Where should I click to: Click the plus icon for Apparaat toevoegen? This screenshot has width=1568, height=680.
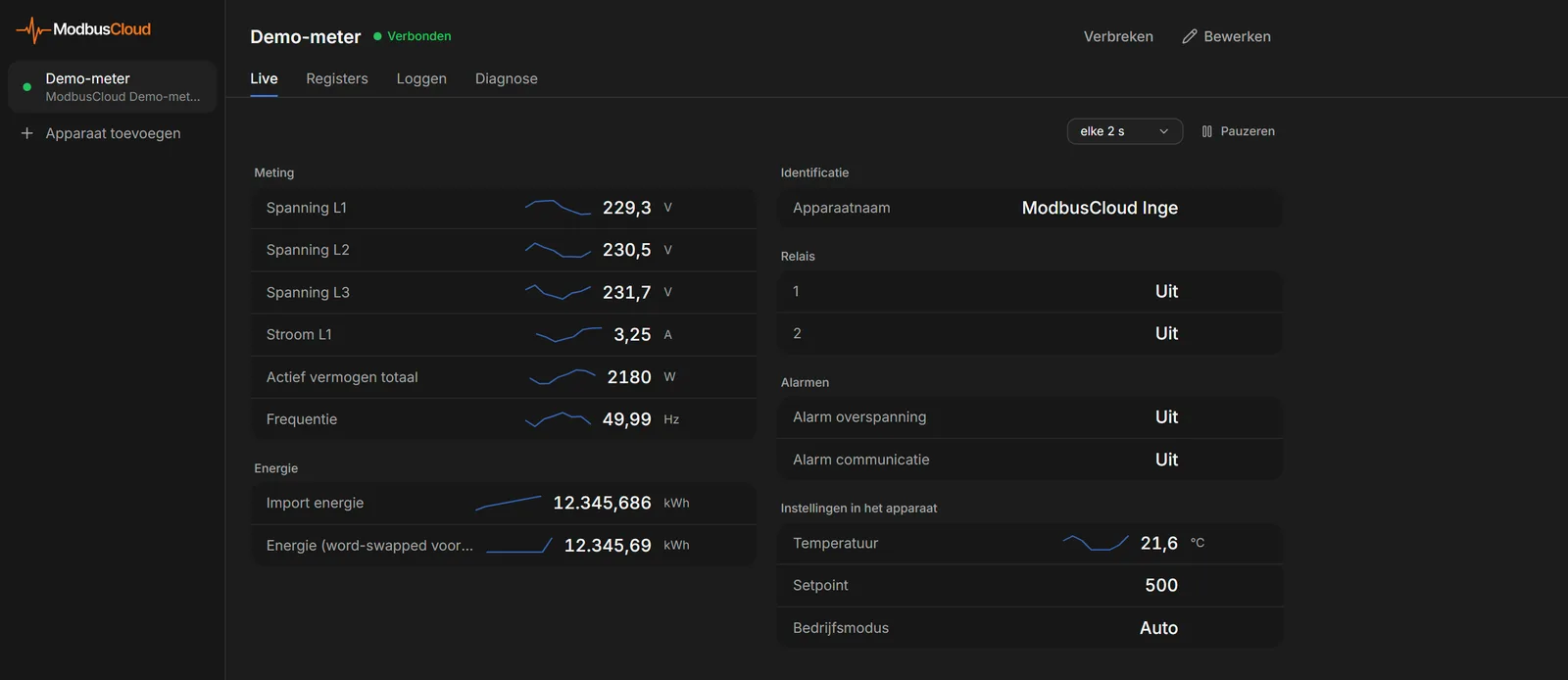[27, 133]
